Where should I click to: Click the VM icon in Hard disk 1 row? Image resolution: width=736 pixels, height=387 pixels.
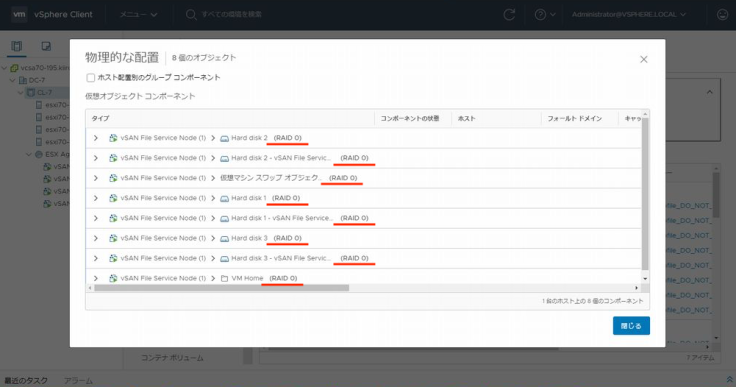click(x=113, y=198)
